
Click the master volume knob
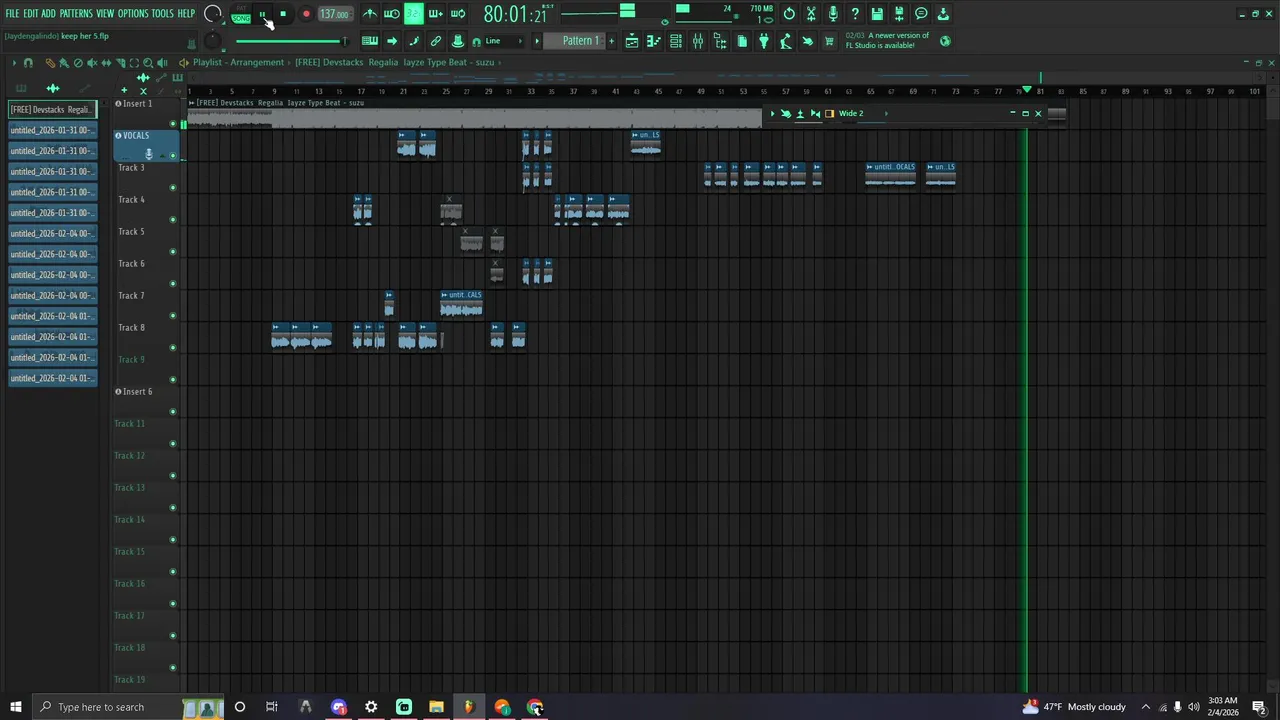point(213,14)
